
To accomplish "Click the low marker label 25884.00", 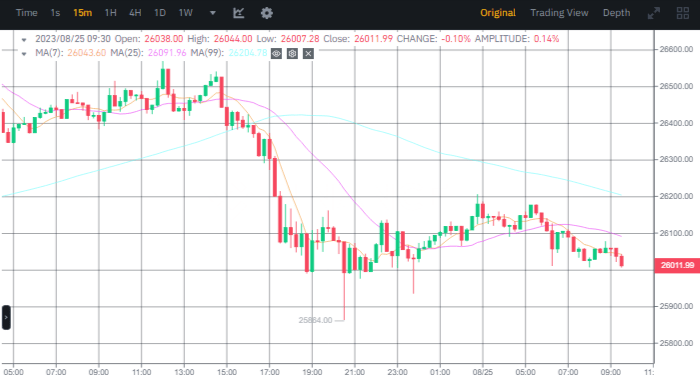I will [315, 320].
